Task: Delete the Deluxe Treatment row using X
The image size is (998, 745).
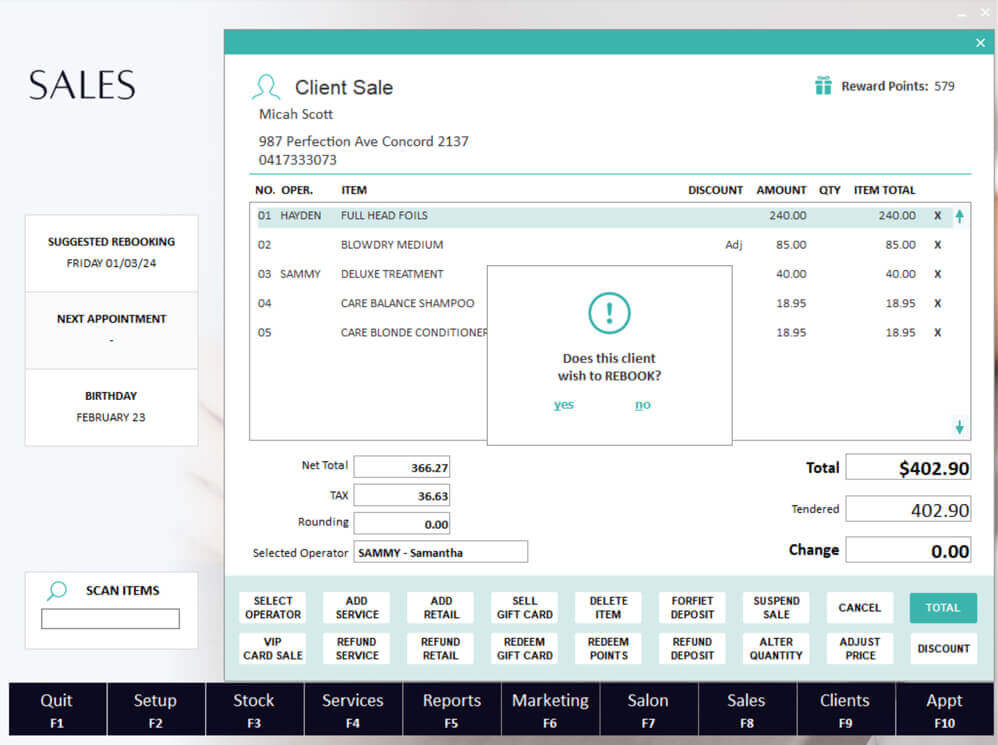Action: click(x=937, y=274)
